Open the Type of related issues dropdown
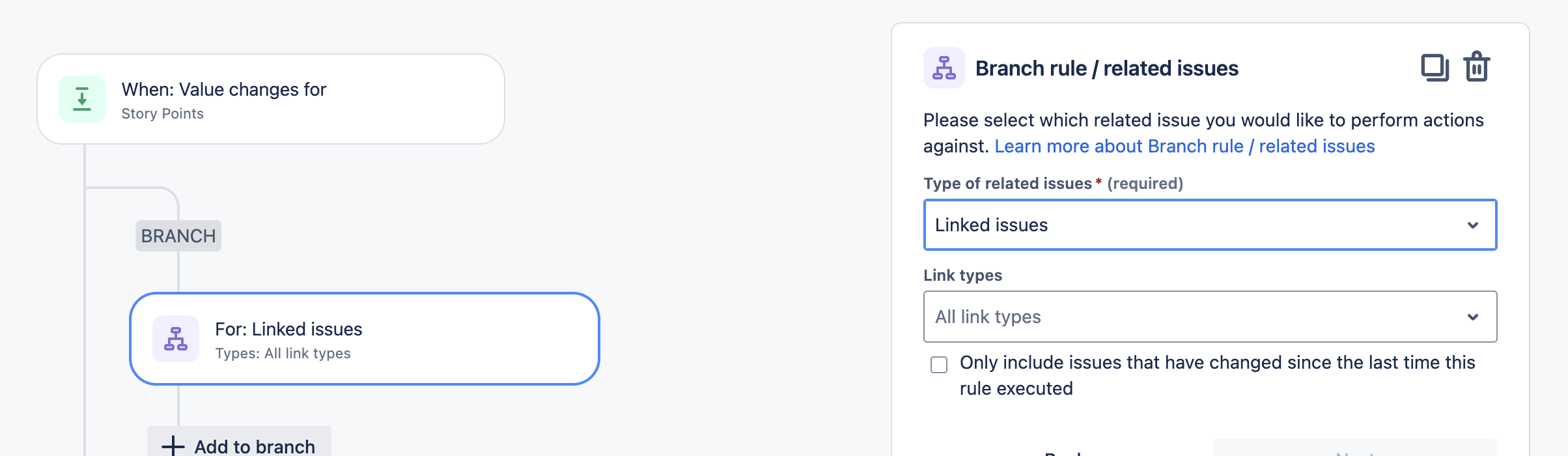The height and width of the screenshot is (456, 1568). point(1210,225)
